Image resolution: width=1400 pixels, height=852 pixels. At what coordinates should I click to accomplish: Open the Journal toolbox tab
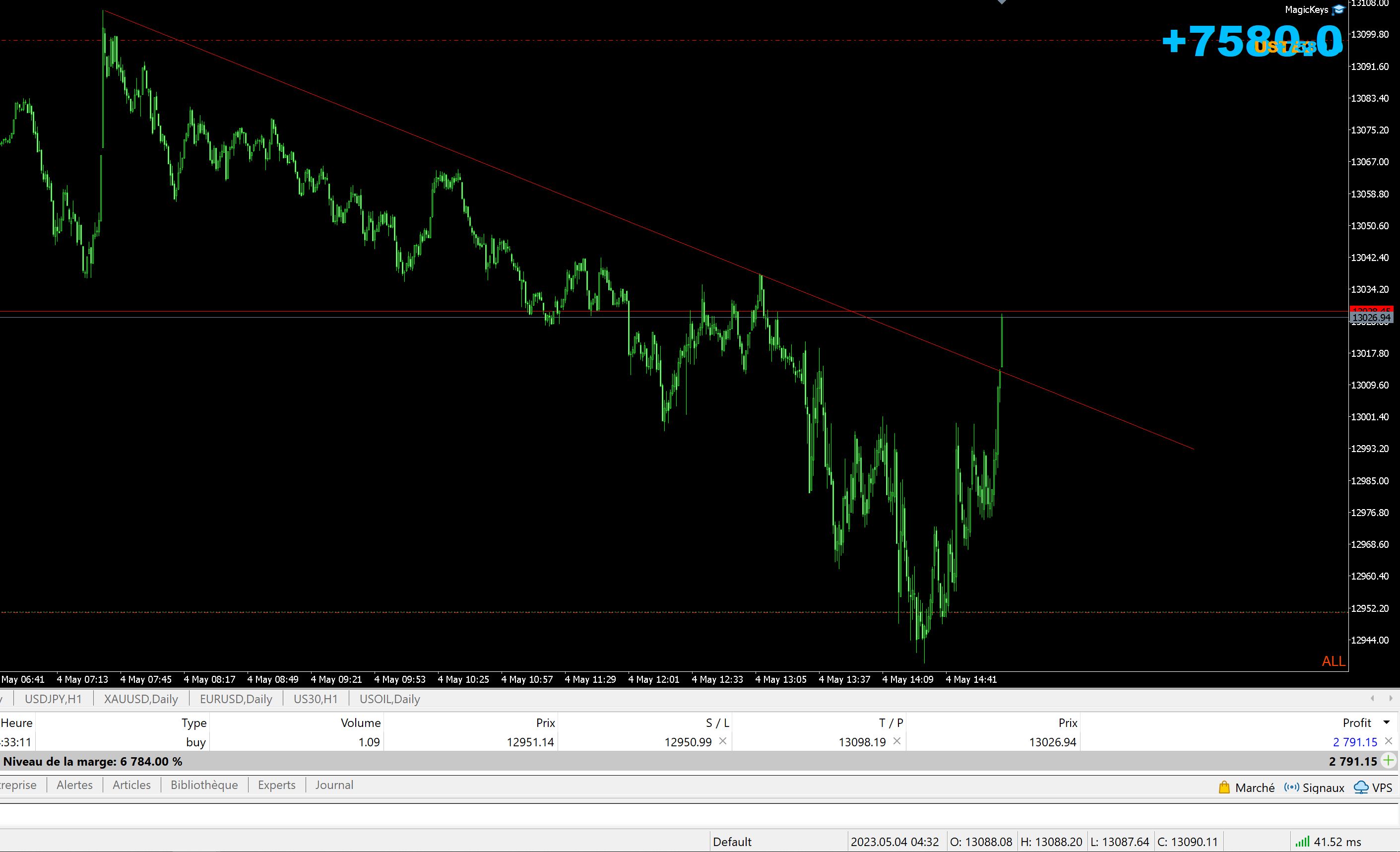(x=334, y=785)
